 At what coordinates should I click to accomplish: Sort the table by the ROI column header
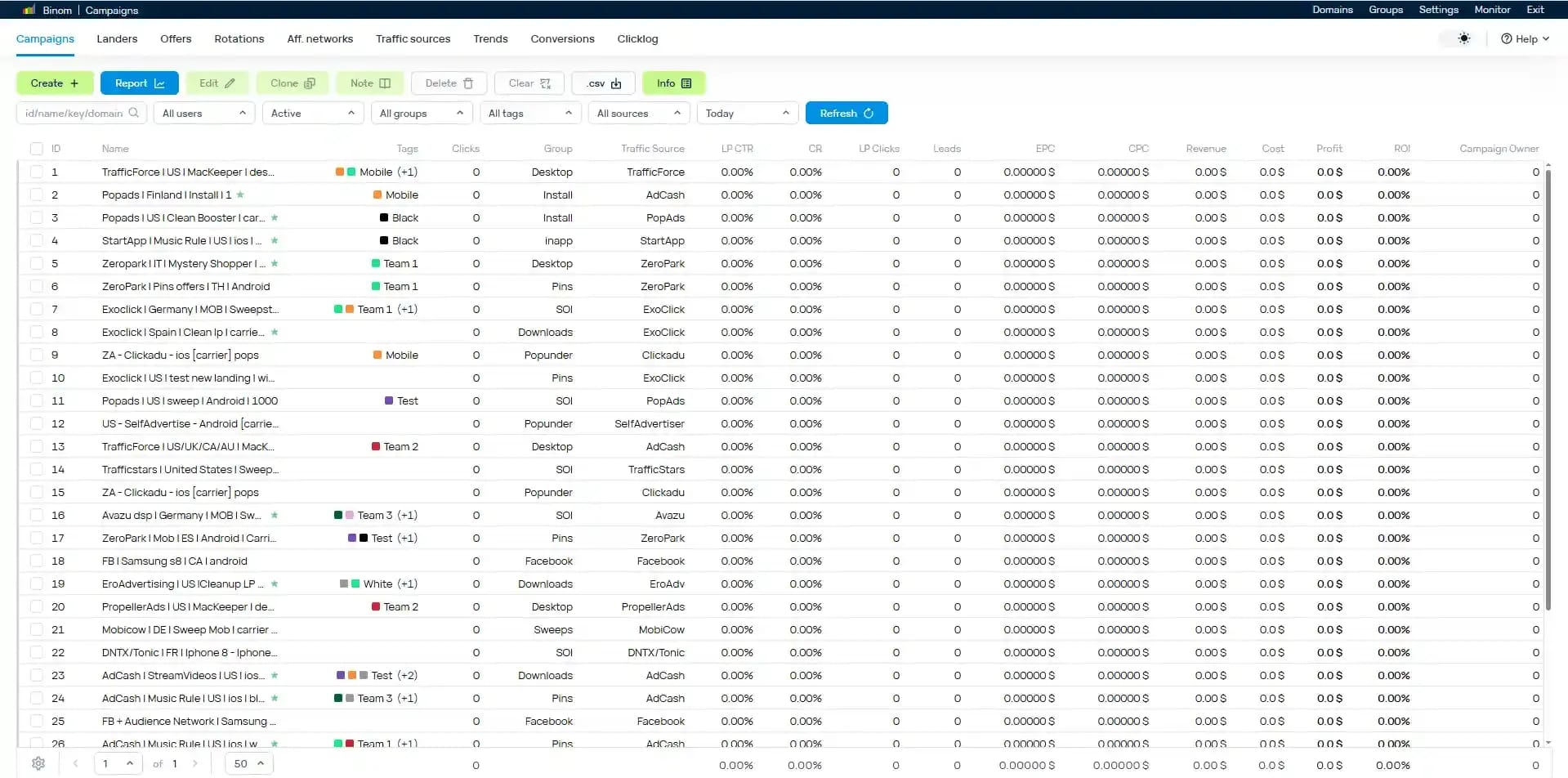click(x=1402, y=149)
